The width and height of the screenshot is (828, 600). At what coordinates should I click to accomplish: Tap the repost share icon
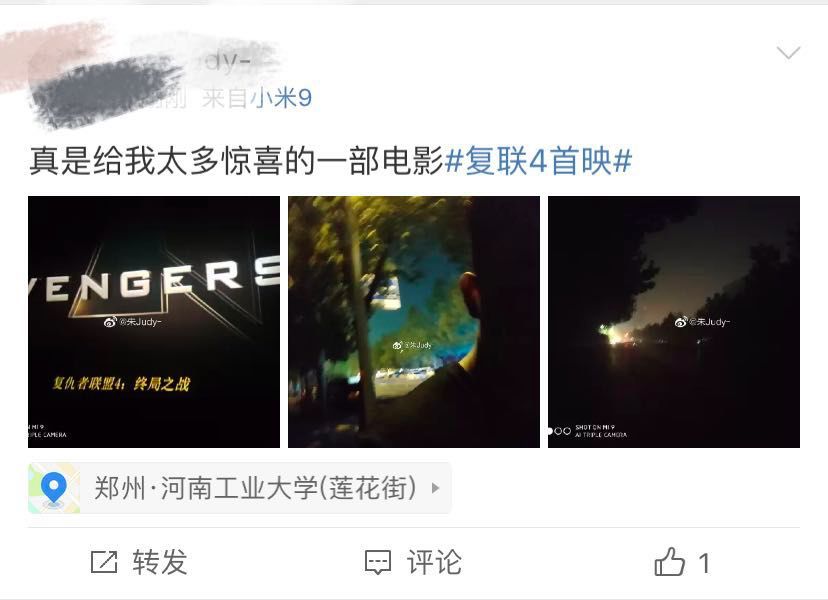click(104, 562)
